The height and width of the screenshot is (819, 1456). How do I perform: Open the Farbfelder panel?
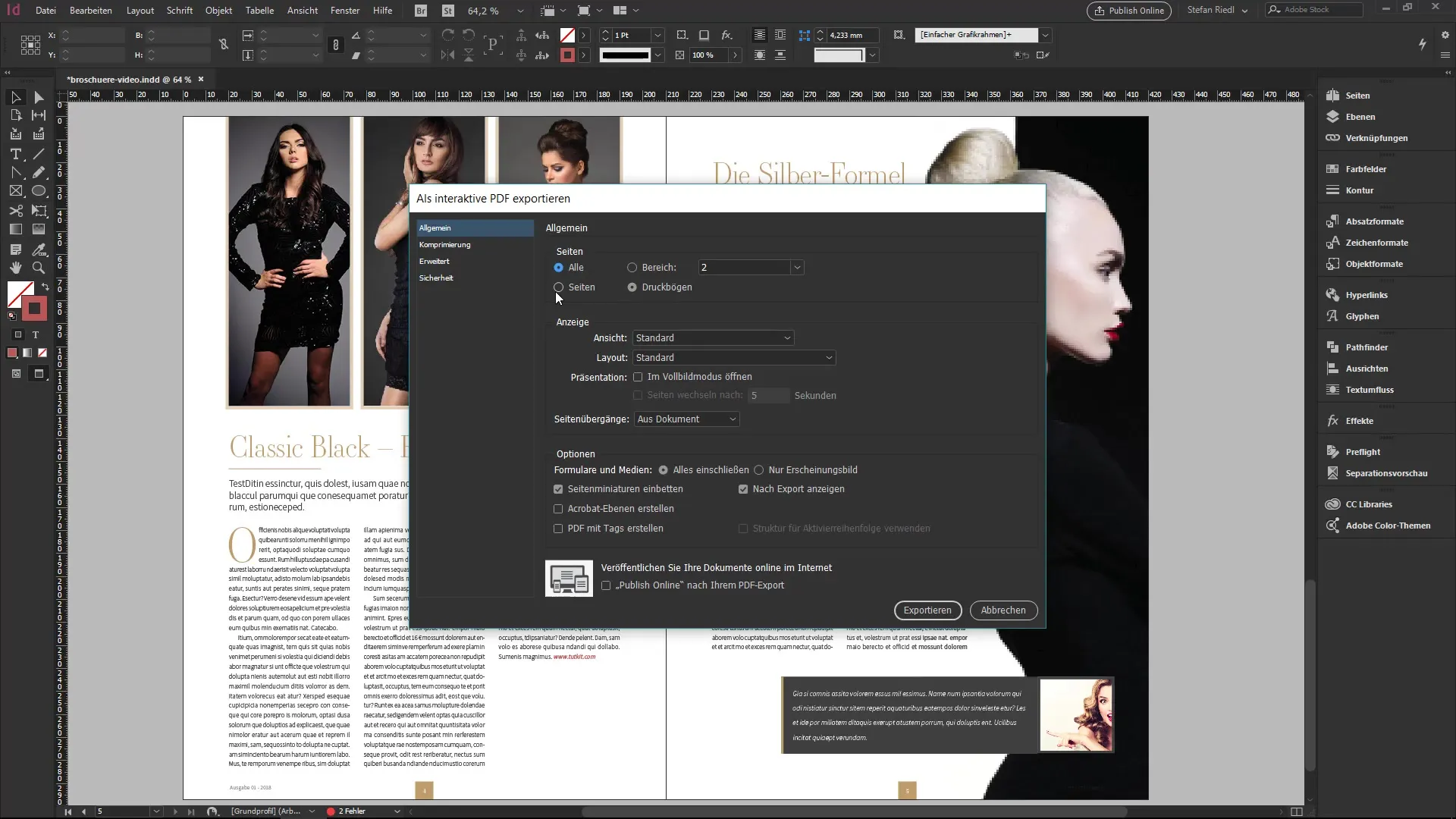(1366, 169)
